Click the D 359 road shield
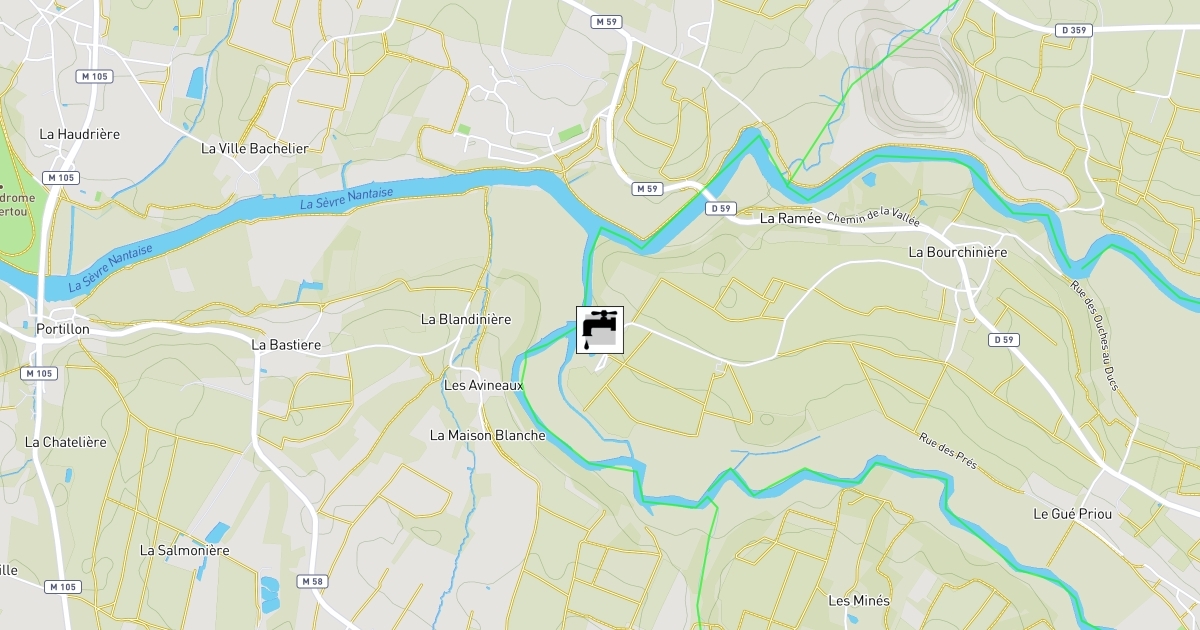Image resolution: width=1200 pixels, height=630 pixels. click(1074, 31)
